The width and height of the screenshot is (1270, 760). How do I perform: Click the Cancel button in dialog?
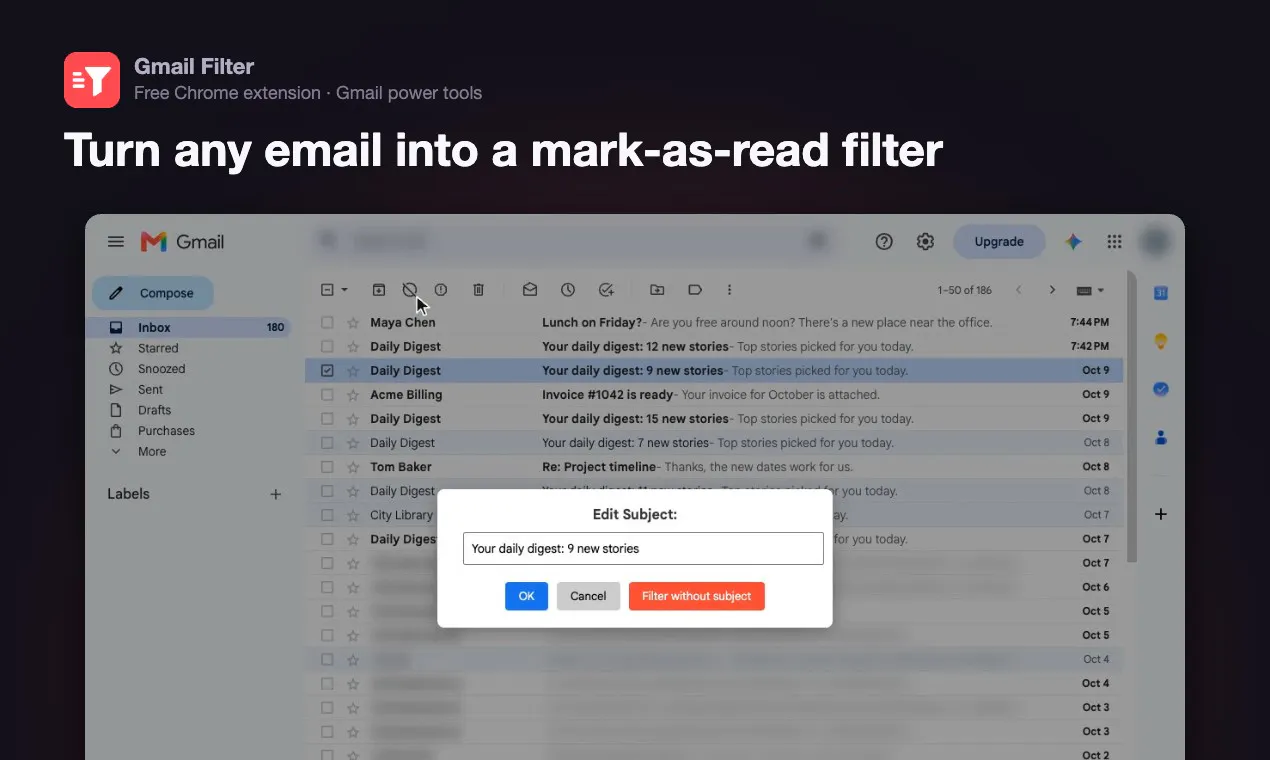coord(588,596)
